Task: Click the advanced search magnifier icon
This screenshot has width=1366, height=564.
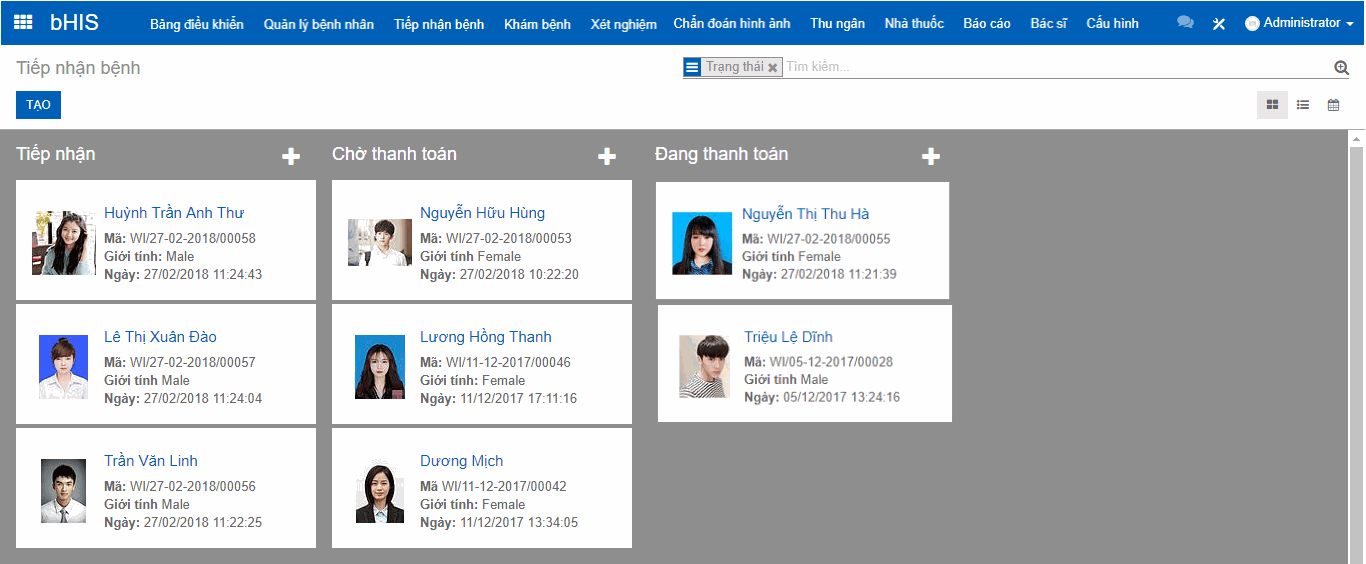Action: click(x=1341, y=67)
